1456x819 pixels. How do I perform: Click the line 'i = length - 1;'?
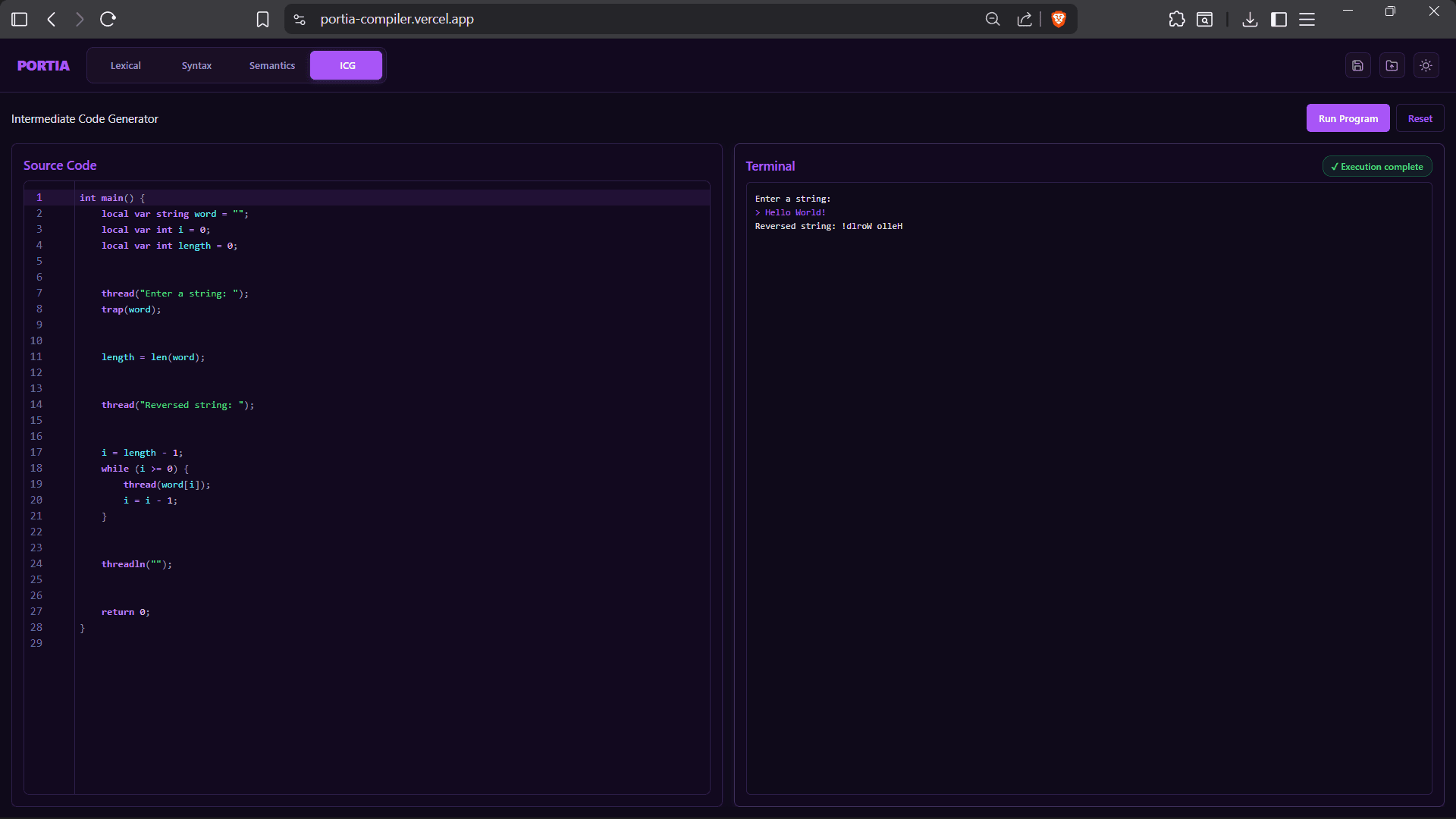pyautogui.click(x=143, y=453)
